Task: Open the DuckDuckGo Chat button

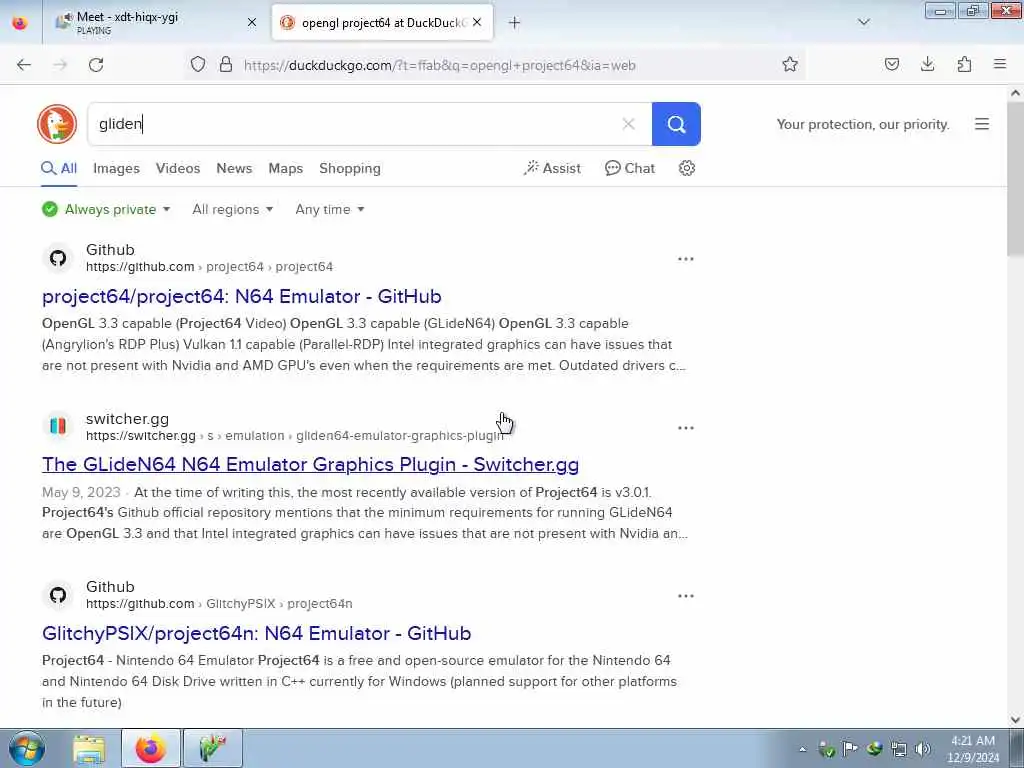Action: point(630,168)
